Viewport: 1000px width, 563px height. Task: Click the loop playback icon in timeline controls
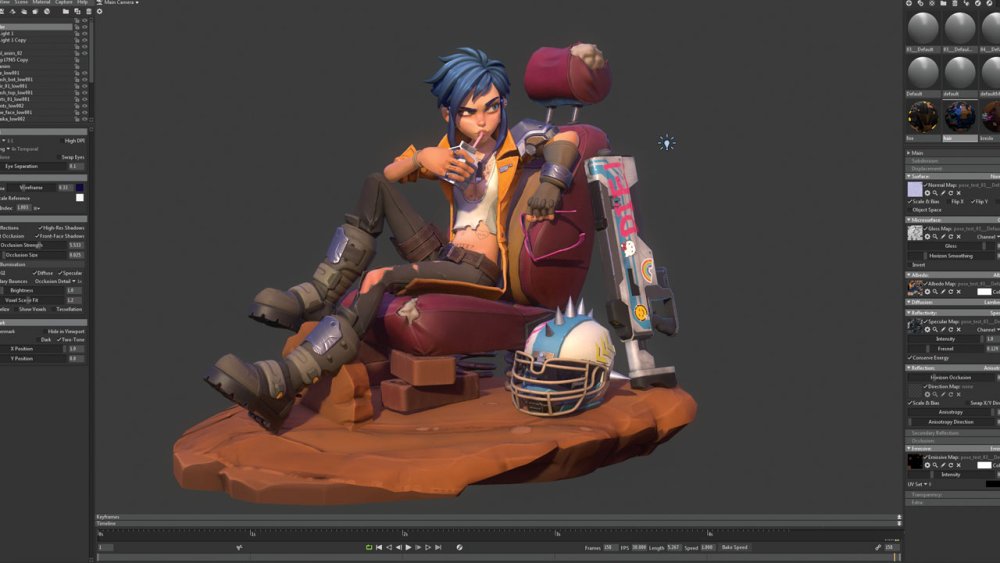[369, 547]
